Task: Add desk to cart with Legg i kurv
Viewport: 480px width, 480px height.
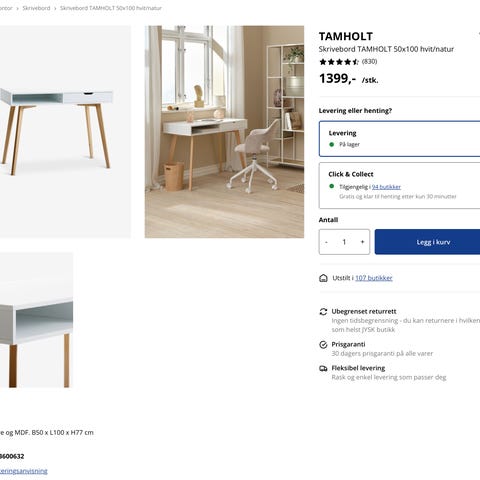Action: (427, 242)
